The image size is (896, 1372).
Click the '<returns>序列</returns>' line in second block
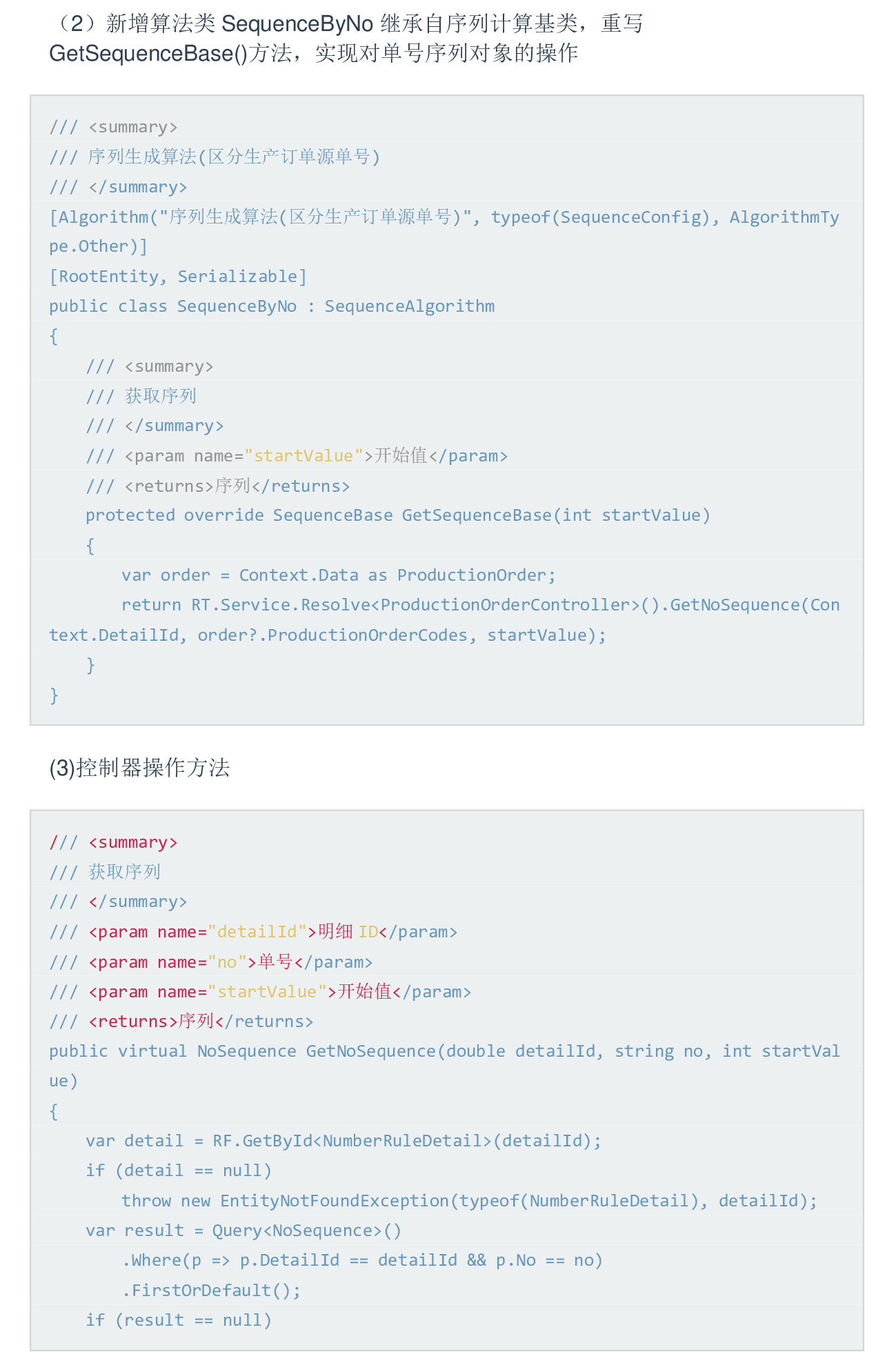pos(181,1022)
